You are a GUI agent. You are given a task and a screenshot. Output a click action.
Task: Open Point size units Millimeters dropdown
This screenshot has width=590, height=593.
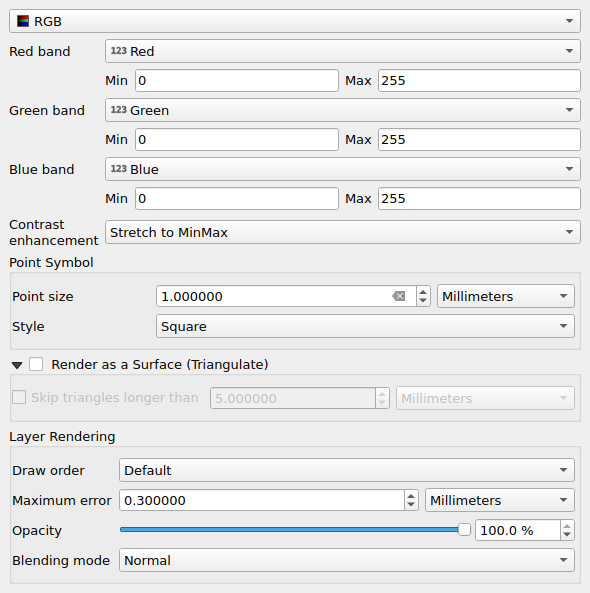[506, 296]
